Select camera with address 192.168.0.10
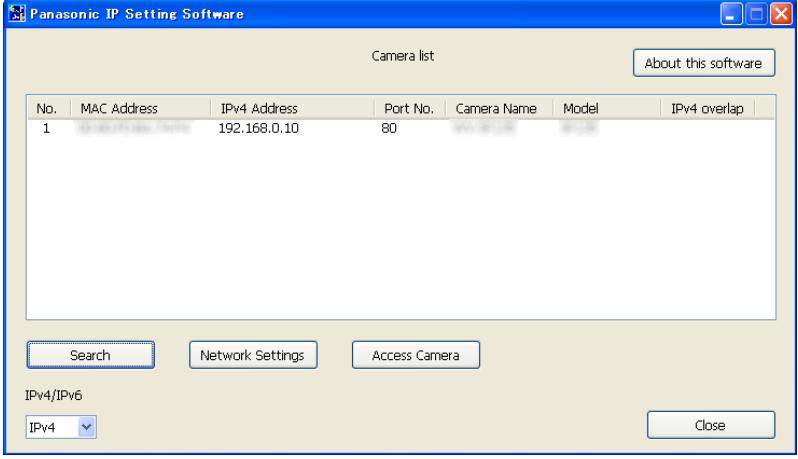Viewport: 798px width, 459px height. coord(259,128)
